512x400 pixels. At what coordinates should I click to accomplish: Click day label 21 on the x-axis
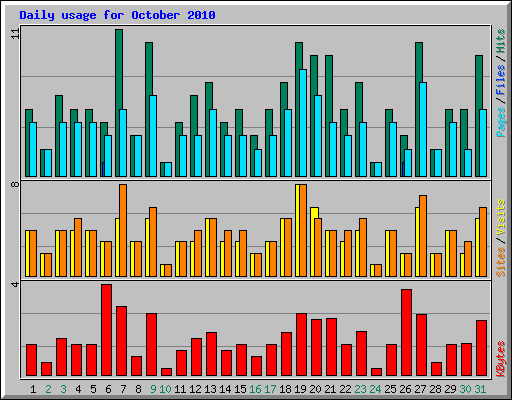point(330,389)
